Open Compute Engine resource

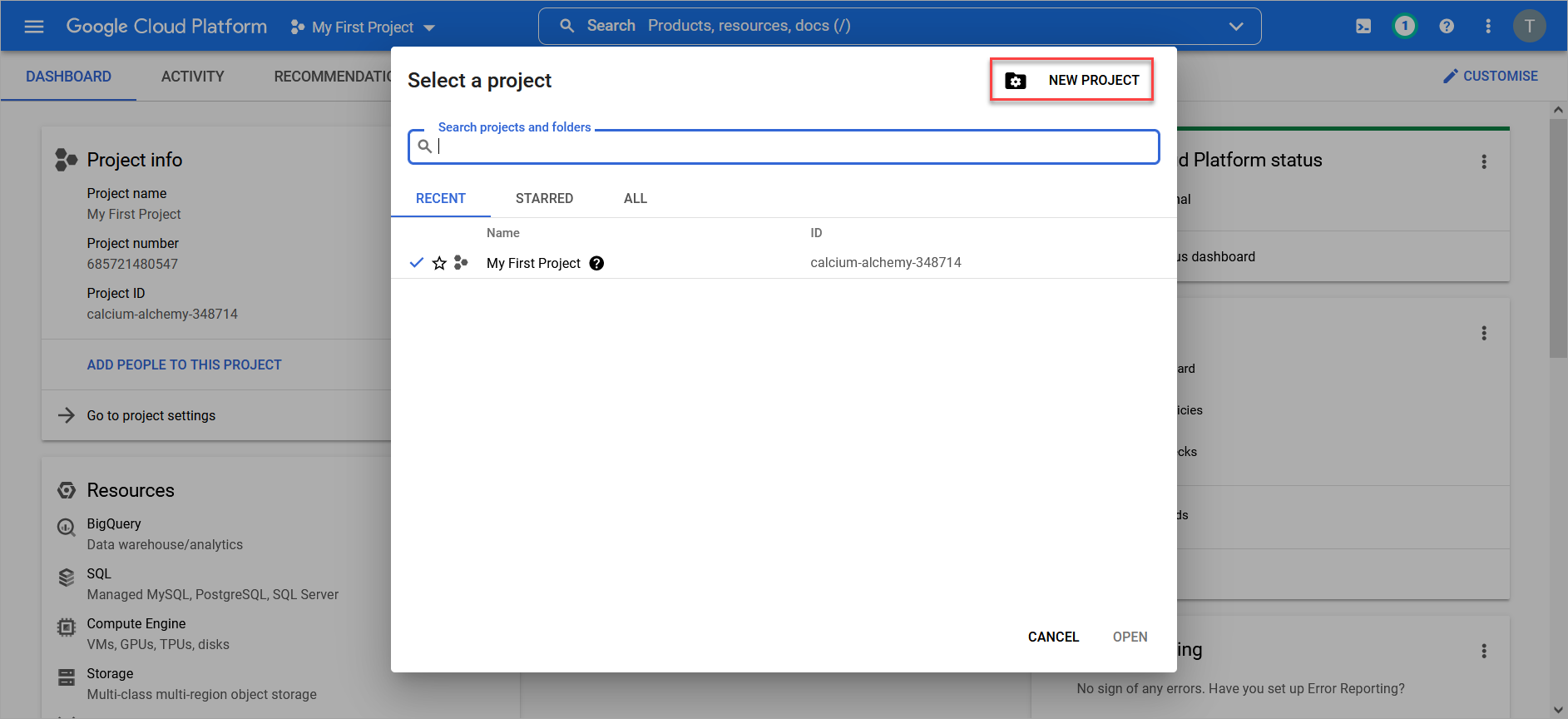[x=136, y=623]
